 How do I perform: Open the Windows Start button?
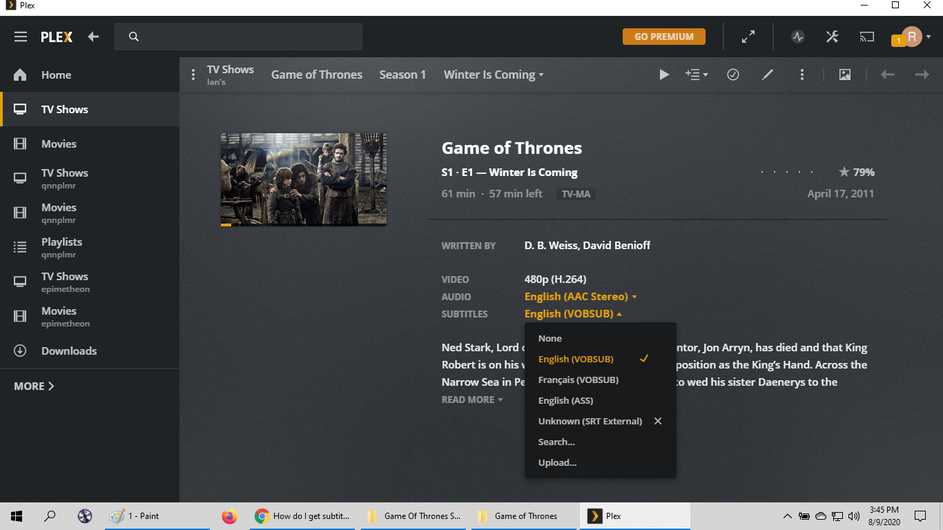pos(16,516)
